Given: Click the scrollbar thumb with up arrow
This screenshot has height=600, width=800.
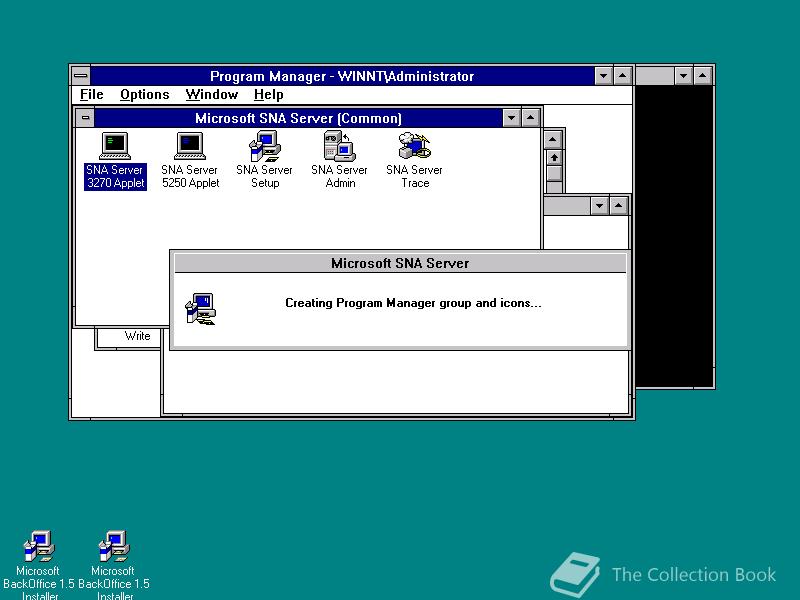Looking at the screenshot, I should tap(554, 158).
